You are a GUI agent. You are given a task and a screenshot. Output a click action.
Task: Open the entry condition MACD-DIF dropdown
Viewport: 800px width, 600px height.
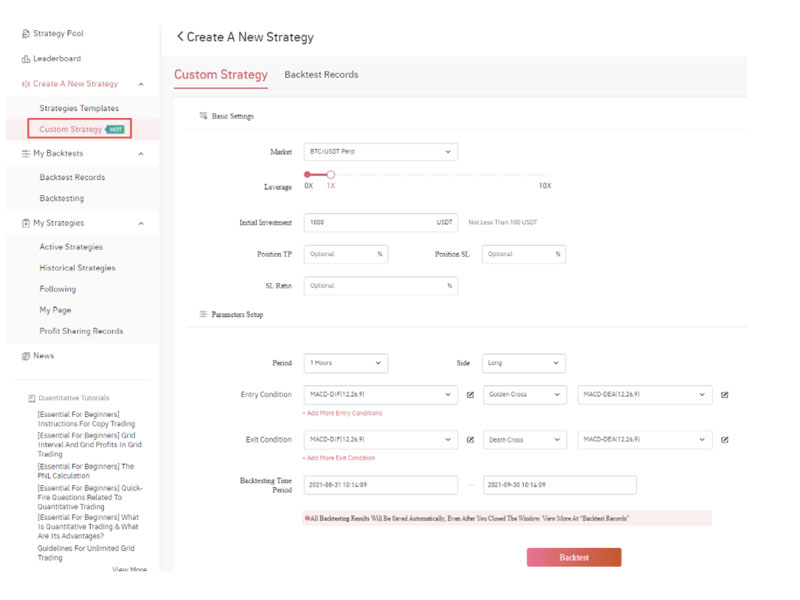click(381, 394)
